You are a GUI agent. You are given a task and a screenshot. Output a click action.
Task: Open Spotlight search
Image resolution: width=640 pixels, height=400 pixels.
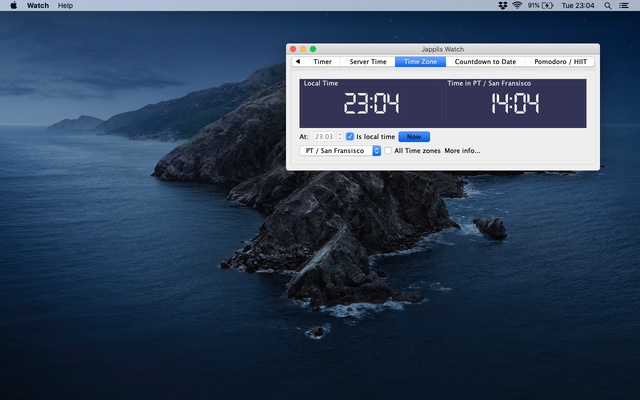pyautogui.click(x=608, y=5)
